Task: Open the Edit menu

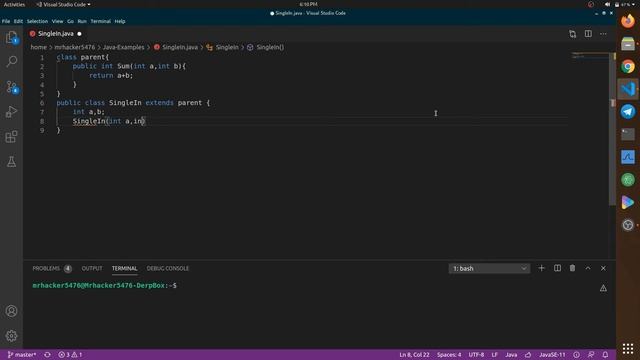Action: [18, 21]
